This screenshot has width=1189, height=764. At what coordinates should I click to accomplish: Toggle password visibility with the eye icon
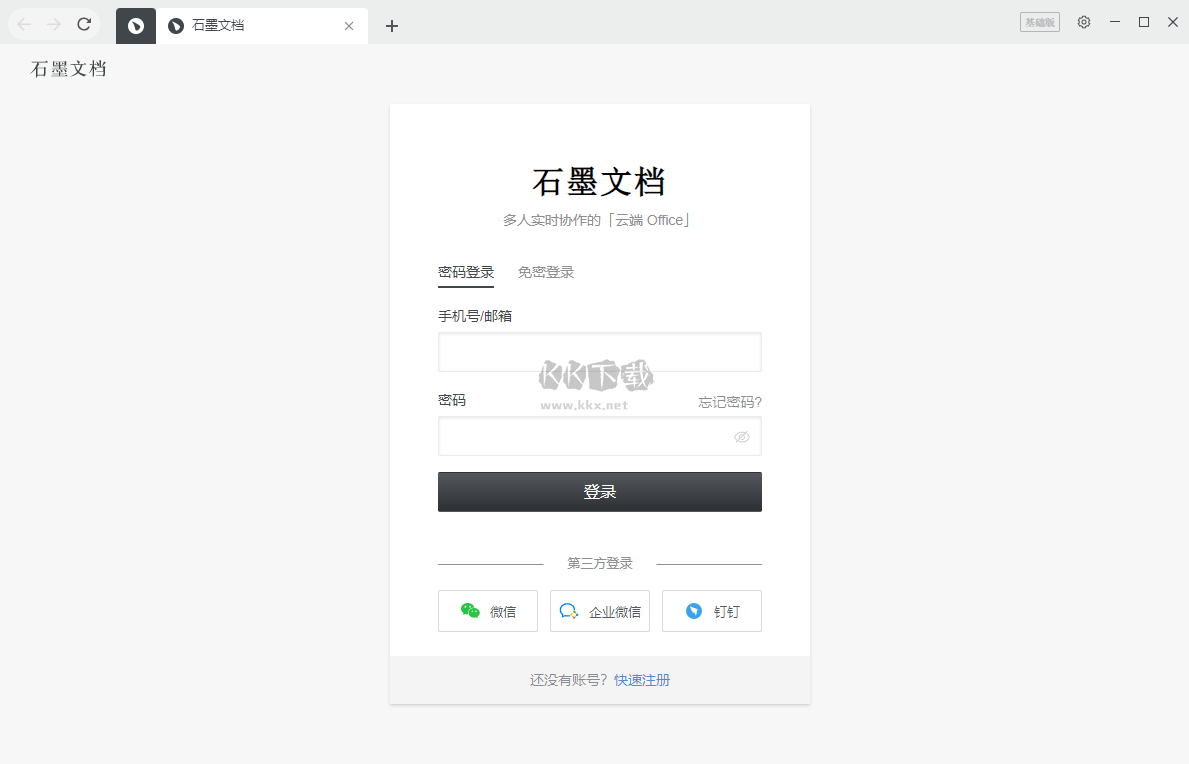click(x=741, y=436)
